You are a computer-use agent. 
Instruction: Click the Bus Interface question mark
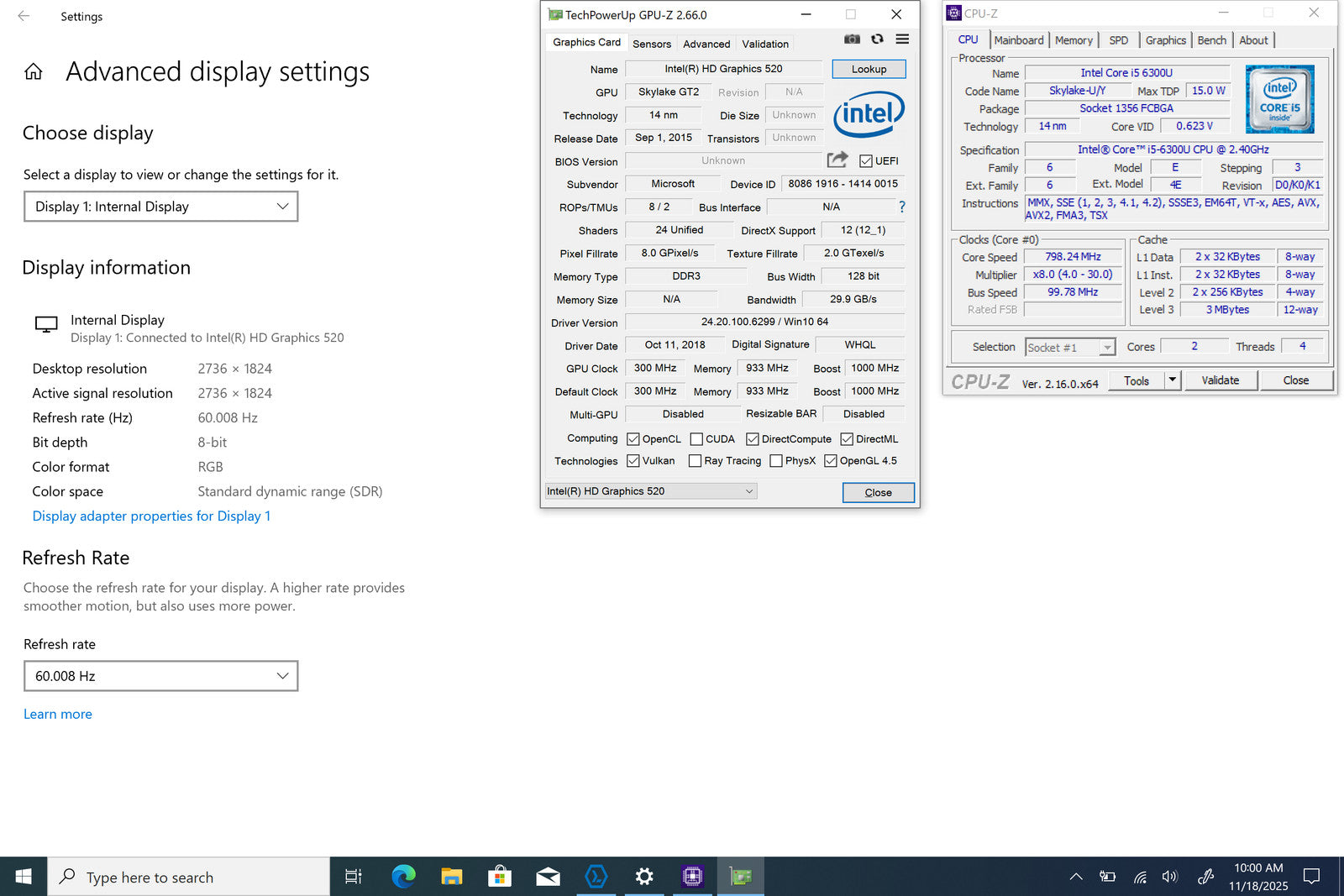point(902,207)
